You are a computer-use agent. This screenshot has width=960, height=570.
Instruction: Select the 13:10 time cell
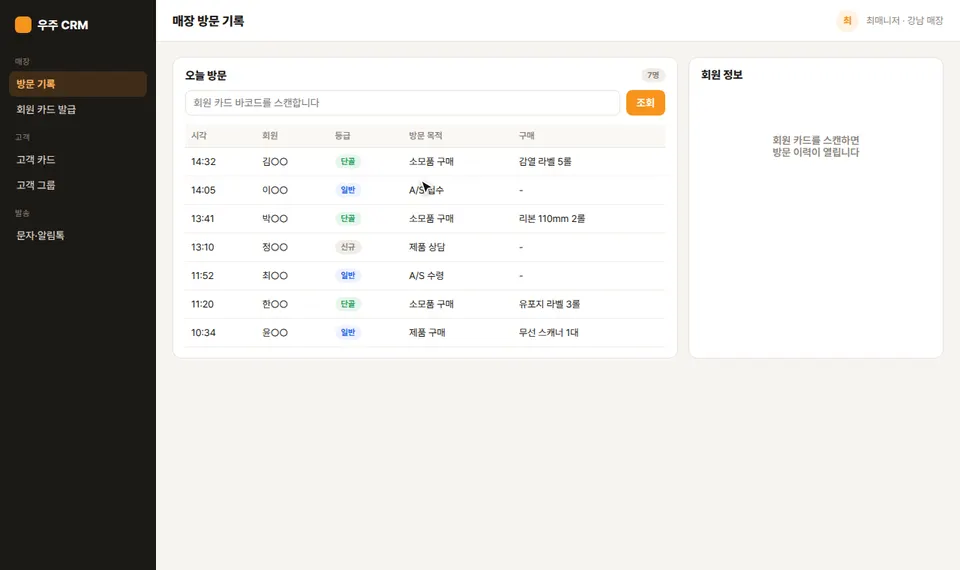pos(203,247)
